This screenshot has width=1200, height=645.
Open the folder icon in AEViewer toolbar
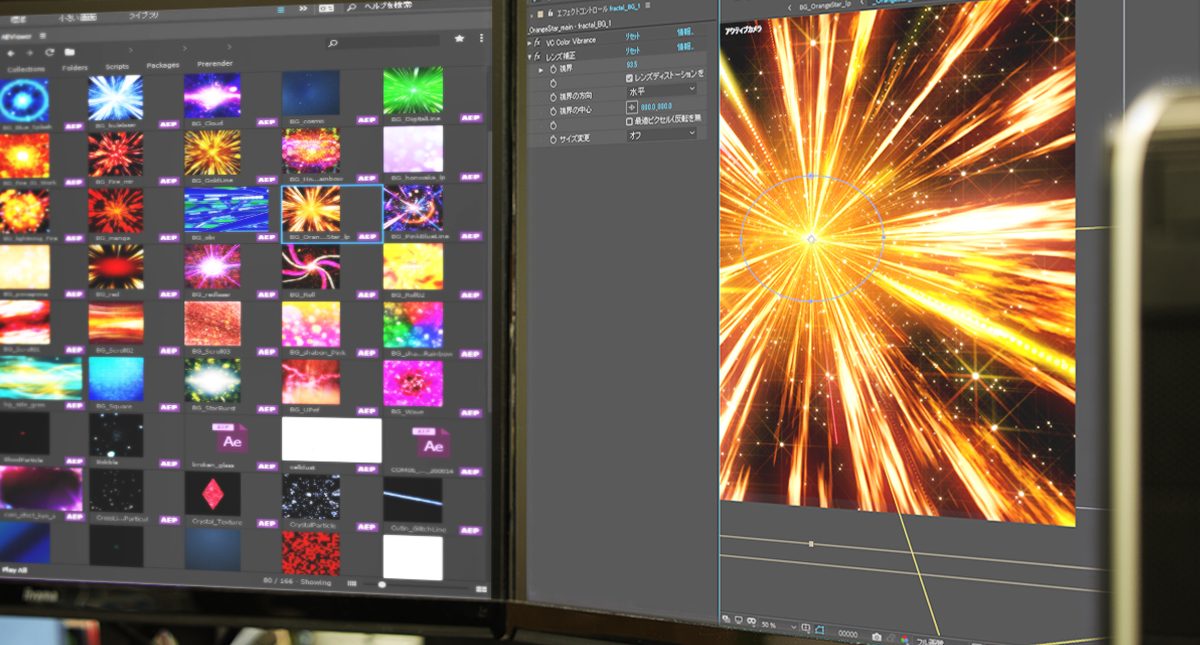[69, 52]
